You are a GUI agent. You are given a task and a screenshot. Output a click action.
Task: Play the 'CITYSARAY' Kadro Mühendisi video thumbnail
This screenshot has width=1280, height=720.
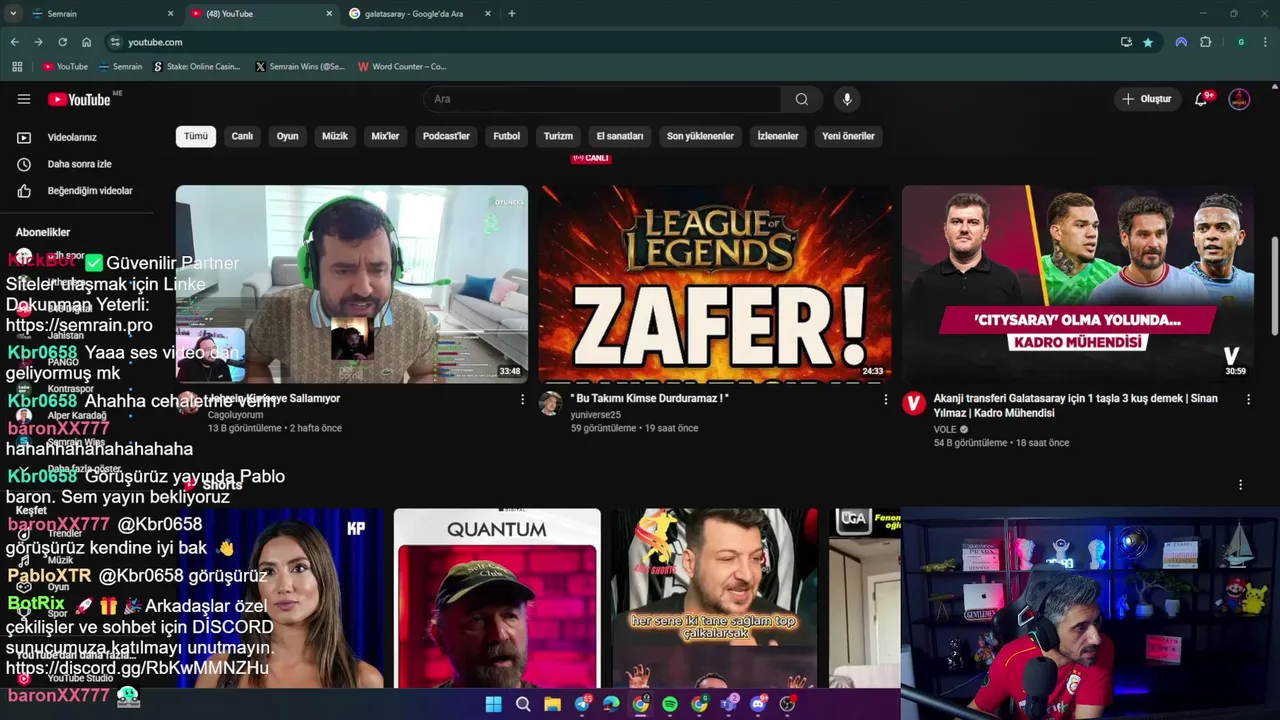click(1078, 284)
